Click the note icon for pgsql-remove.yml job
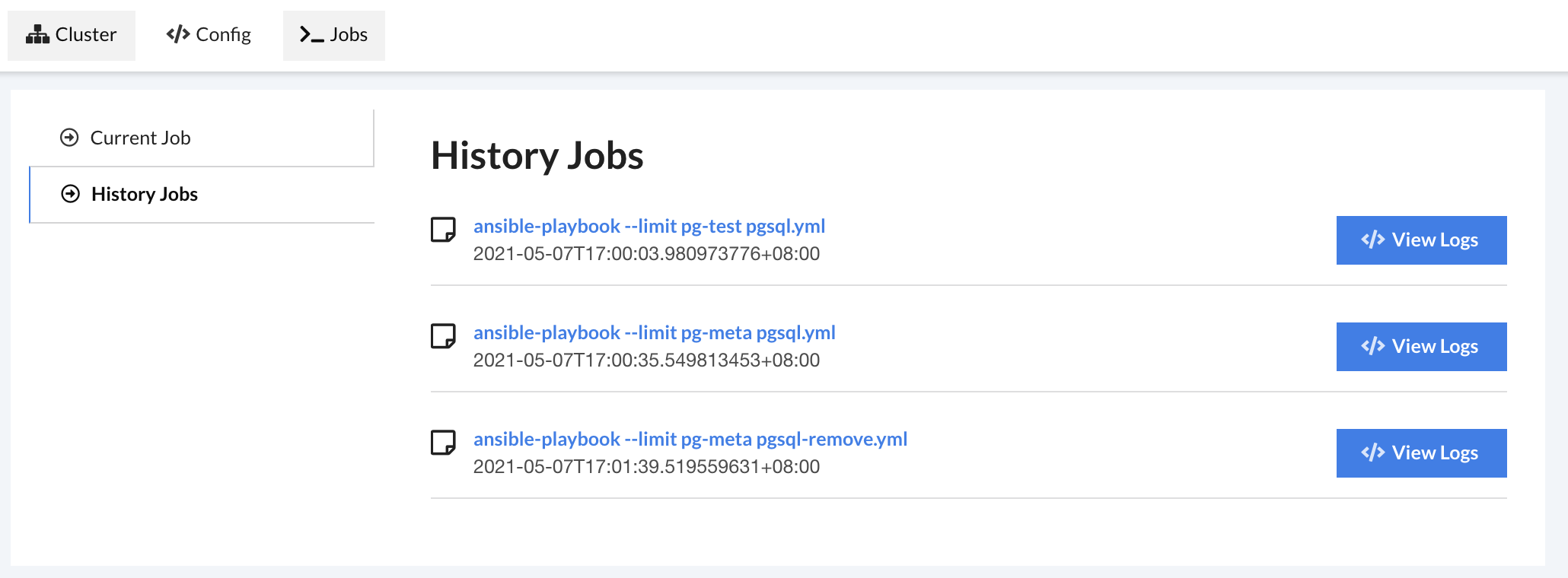Screen dimensions: 1568x578 (443, 443)
